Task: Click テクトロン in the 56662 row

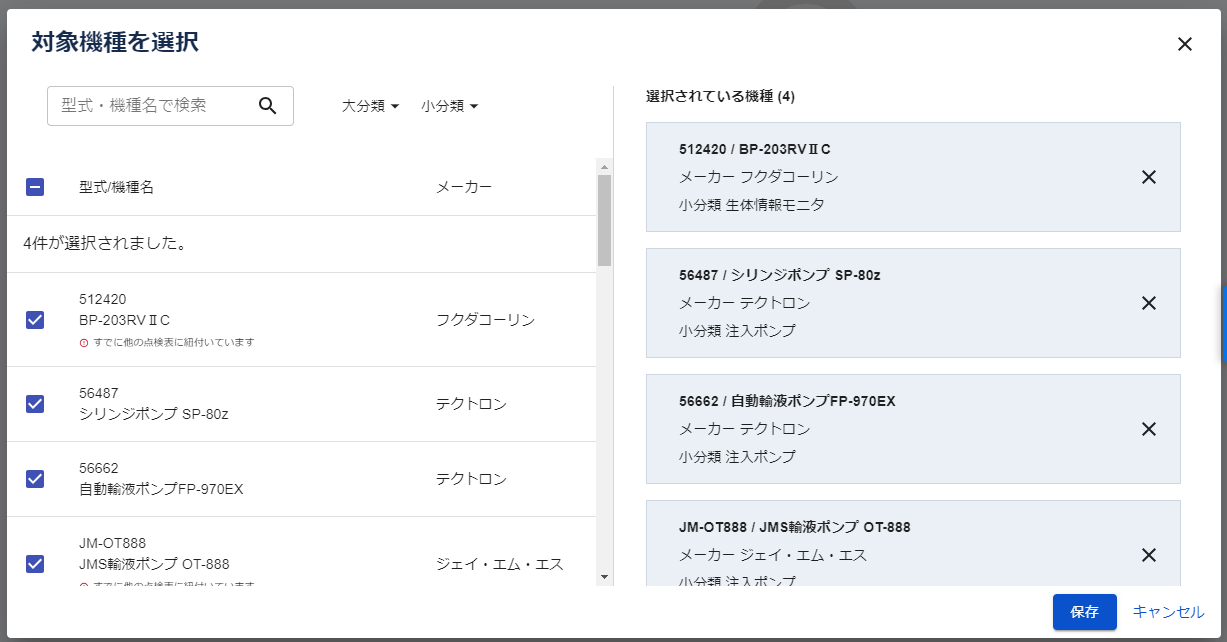Action: pos(471,479)
